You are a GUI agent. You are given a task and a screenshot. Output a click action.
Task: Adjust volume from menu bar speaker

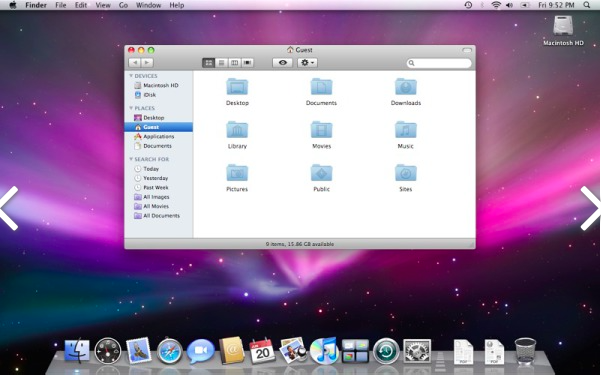point(509,5)
